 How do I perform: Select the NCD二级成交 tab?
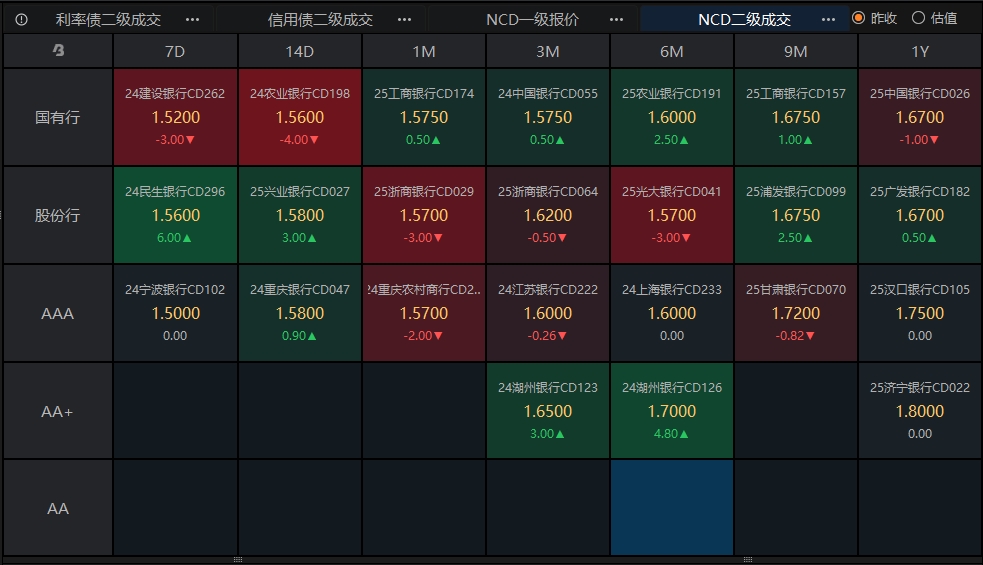click(744, 19)
